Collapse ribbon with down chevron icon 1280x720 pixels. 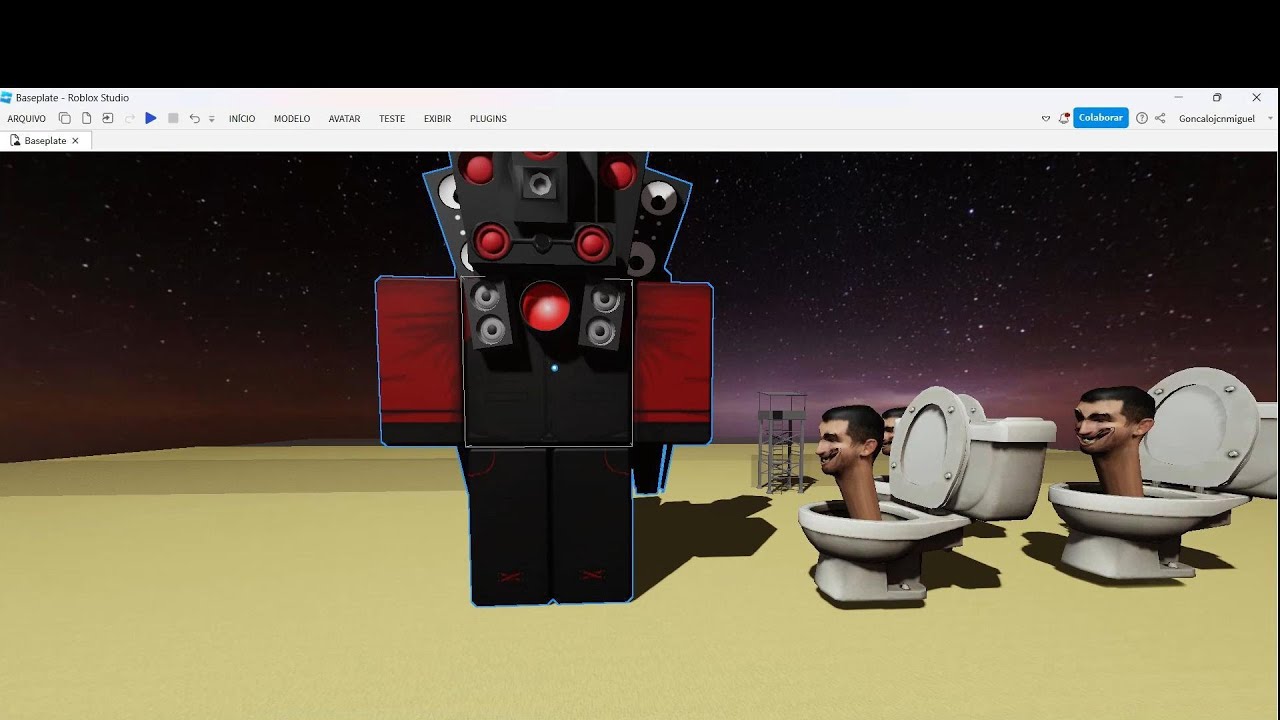pos(1046,118)
